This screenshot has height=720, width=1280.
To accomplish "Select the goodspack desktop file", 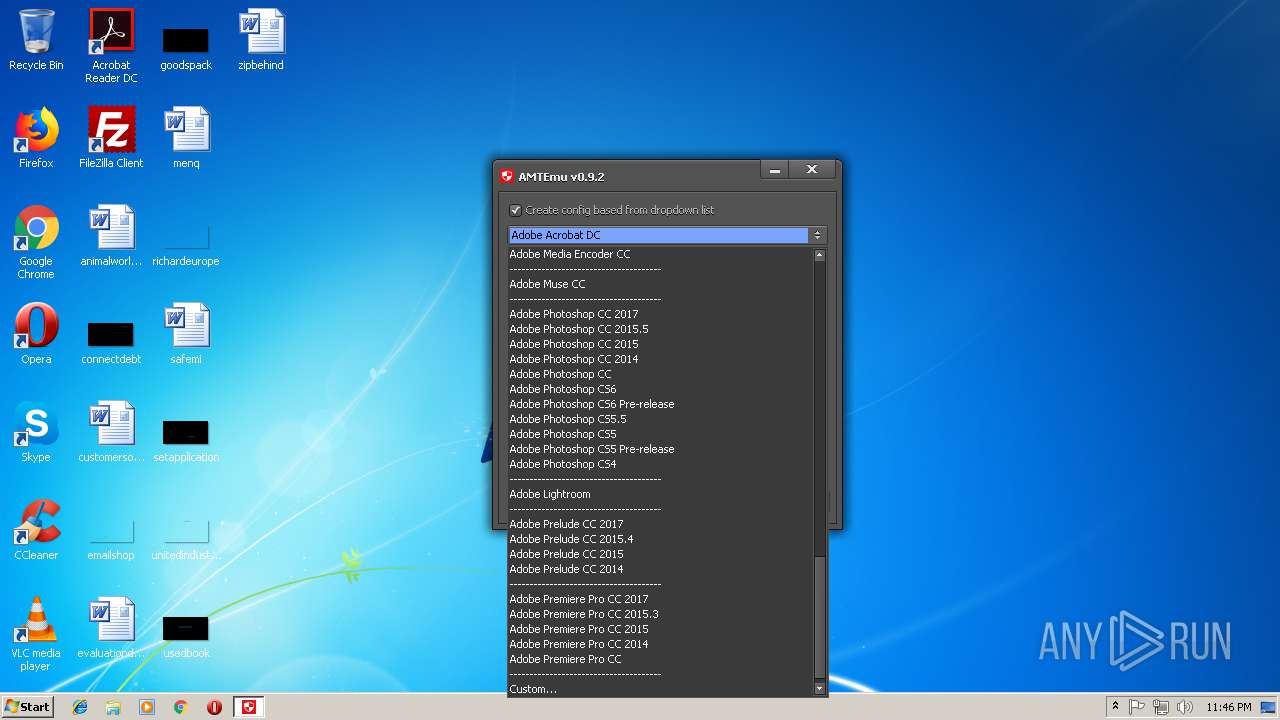I will tap(186, 48).
